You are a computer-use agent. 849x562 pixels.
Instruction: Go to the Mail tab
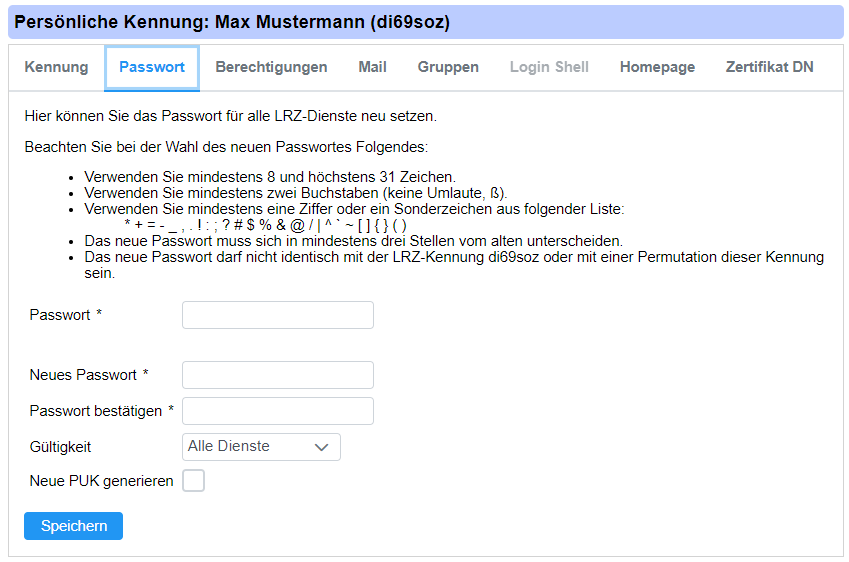[x=372, y=67]
